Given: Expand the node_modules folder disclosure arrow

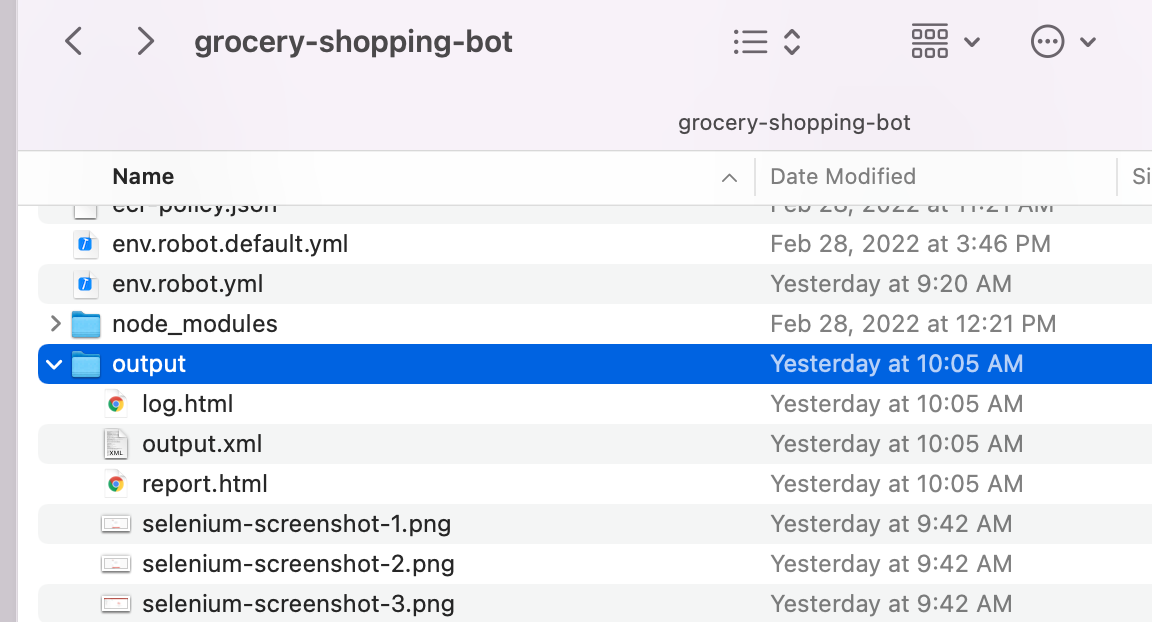Looking at the screenshot, I should (55, 323).
